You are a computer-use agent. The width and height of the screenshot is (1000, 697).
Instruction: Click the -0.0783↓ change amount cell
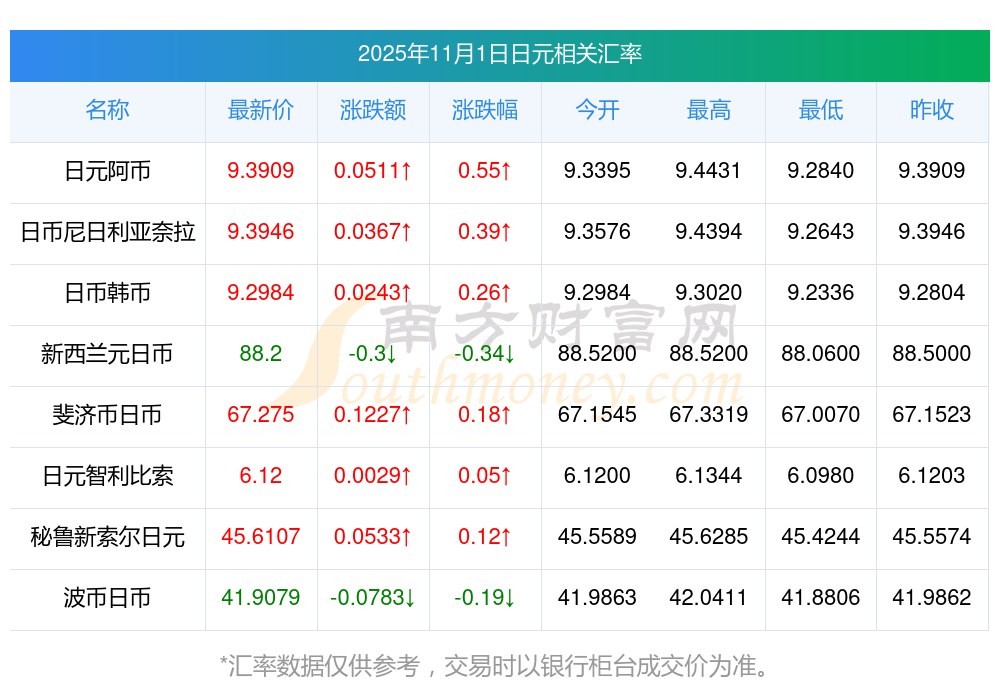[x=373, y=598]
